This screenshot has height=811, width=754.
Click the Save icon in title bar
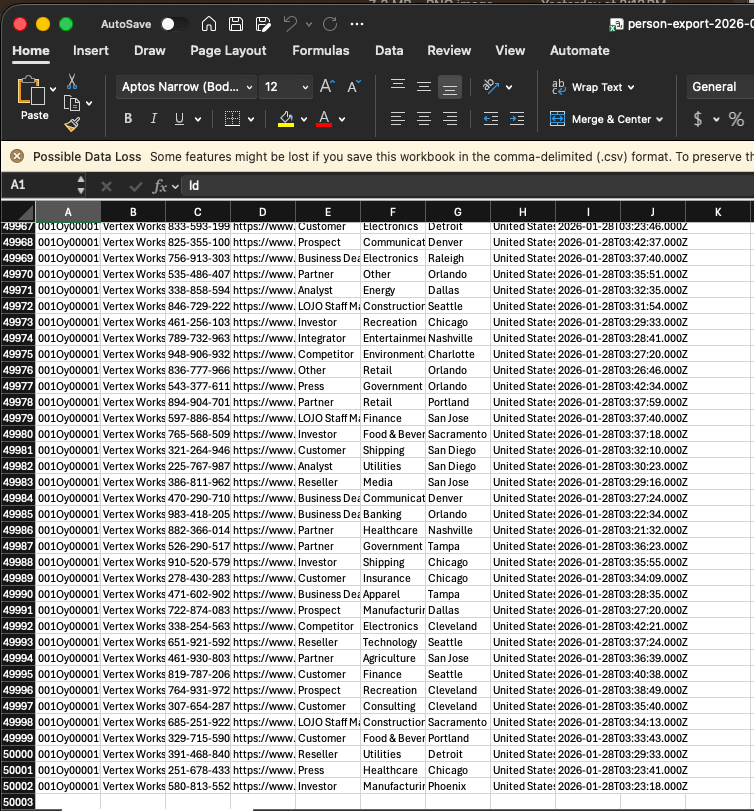pos(235,24)
